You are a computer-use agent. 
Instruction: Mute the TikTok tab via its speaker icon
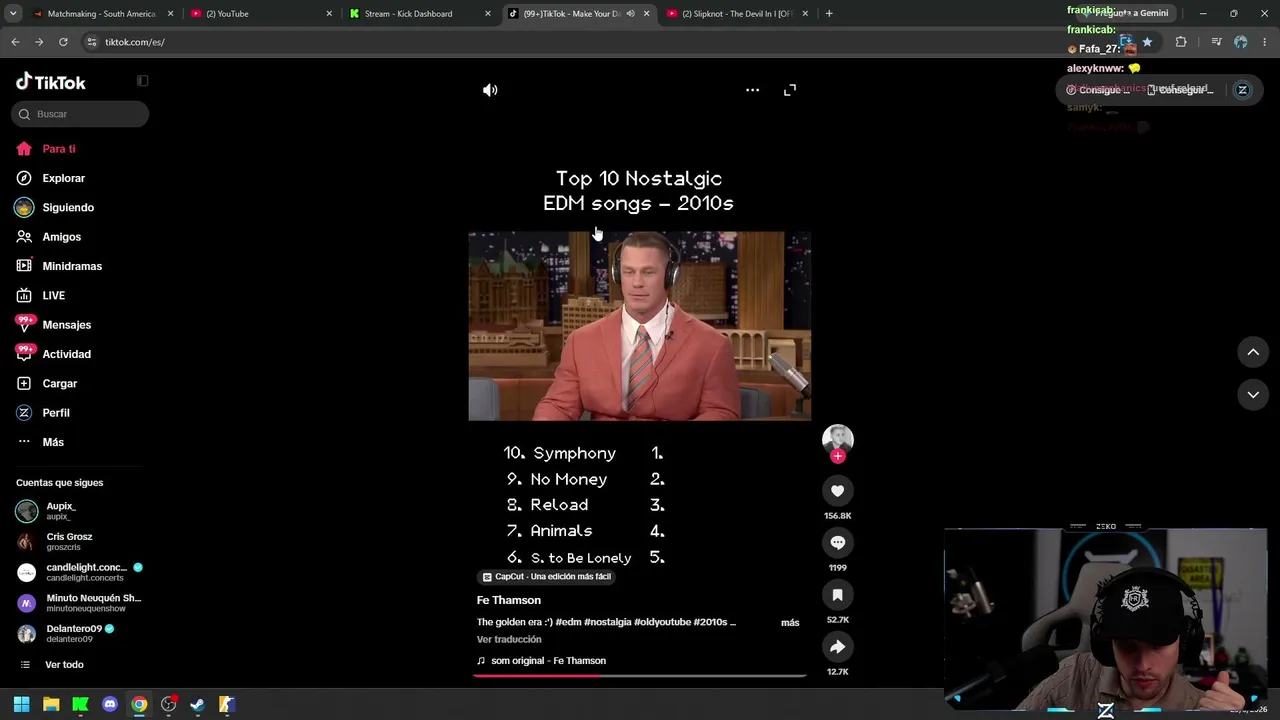pos(630,14)
